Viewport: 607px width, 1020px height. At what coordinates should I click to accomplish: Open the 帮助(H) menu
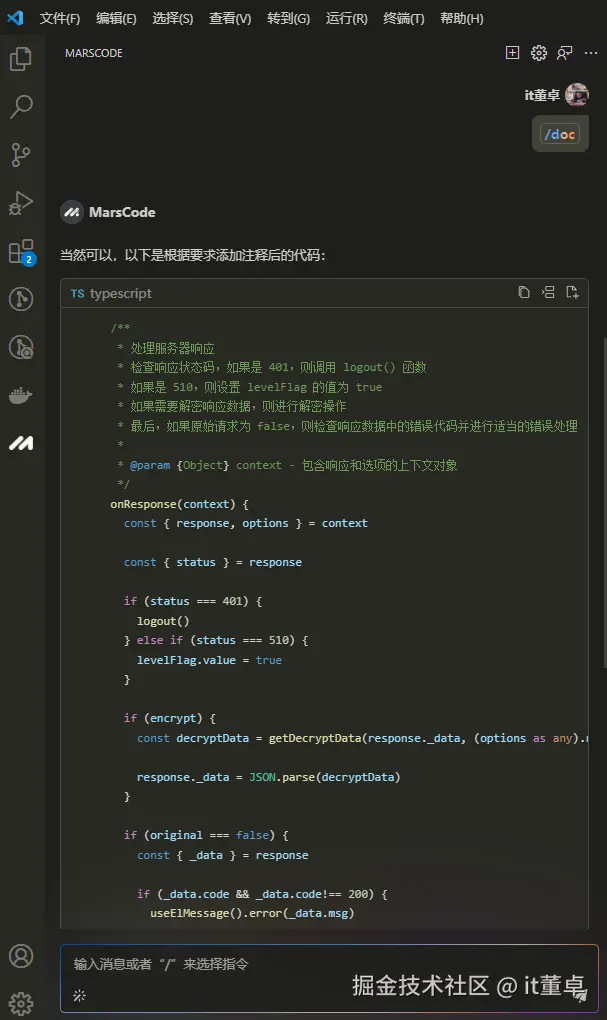(461, 18)
